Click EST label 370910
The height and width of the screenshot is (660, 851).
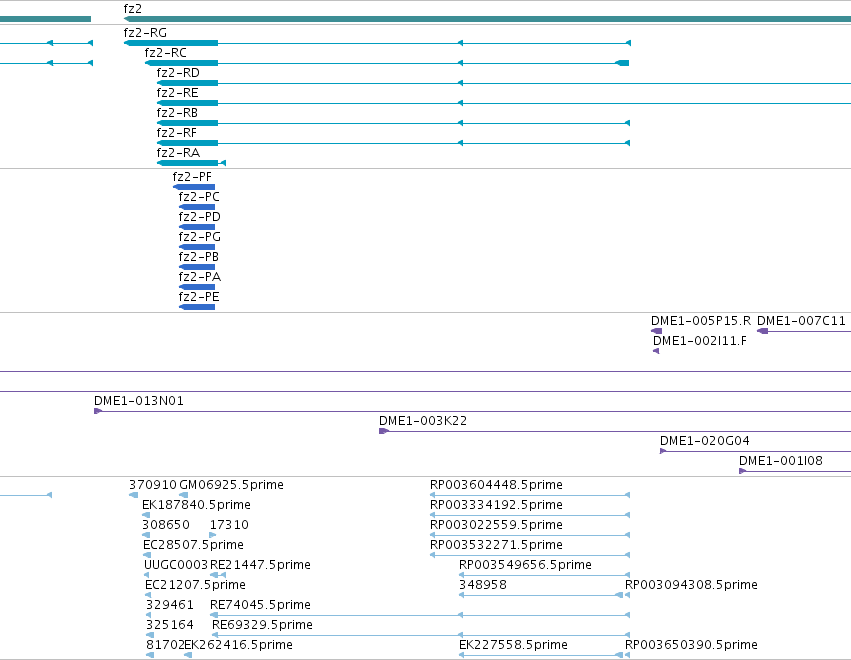coord(153,485)
